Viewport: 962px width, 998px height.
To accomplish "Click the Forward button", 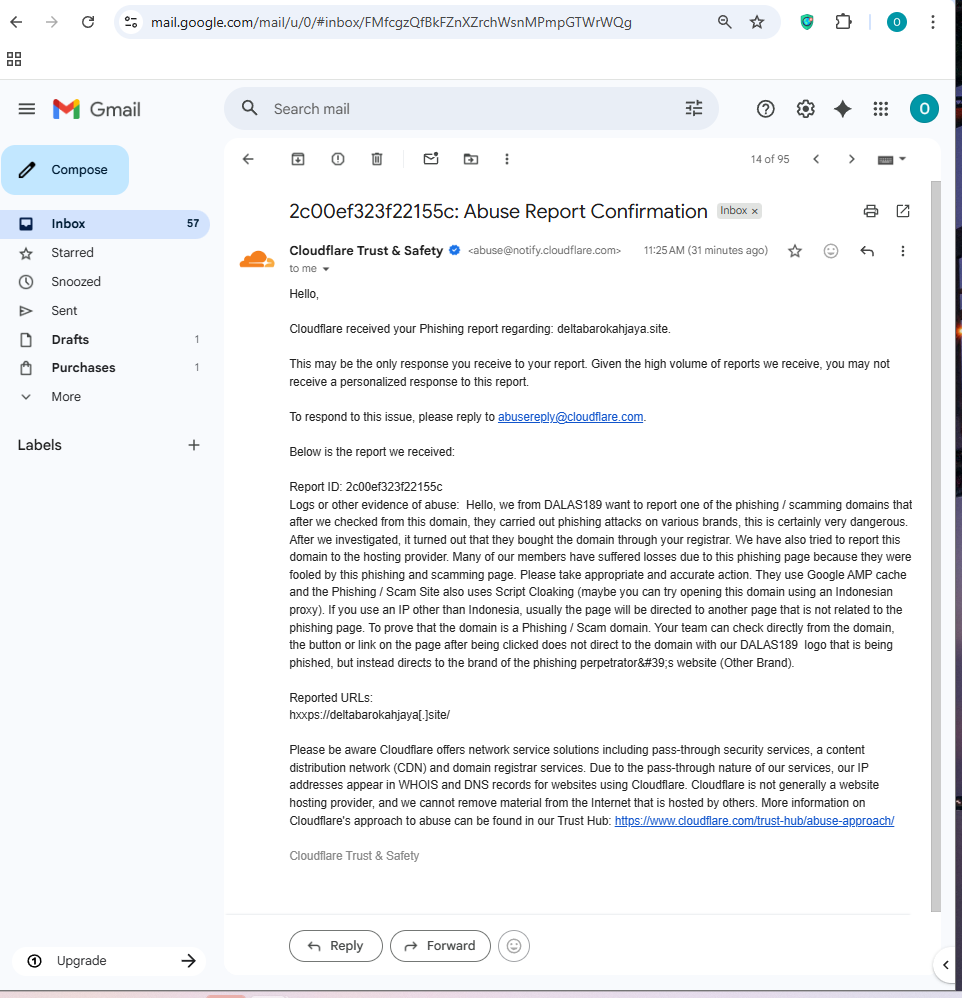I will coord(440,946).
